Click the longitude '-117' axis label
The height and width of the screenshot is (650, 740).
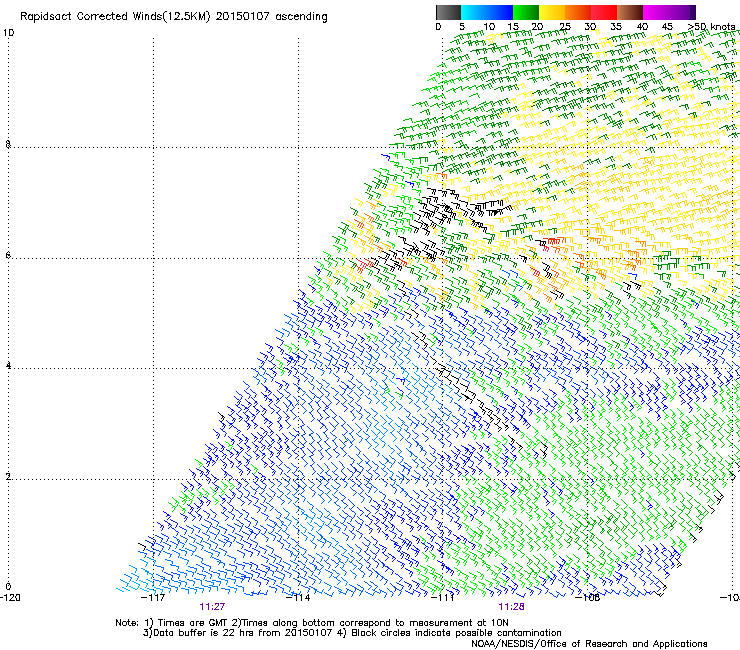pyautogui.click(x=153, y=598)
